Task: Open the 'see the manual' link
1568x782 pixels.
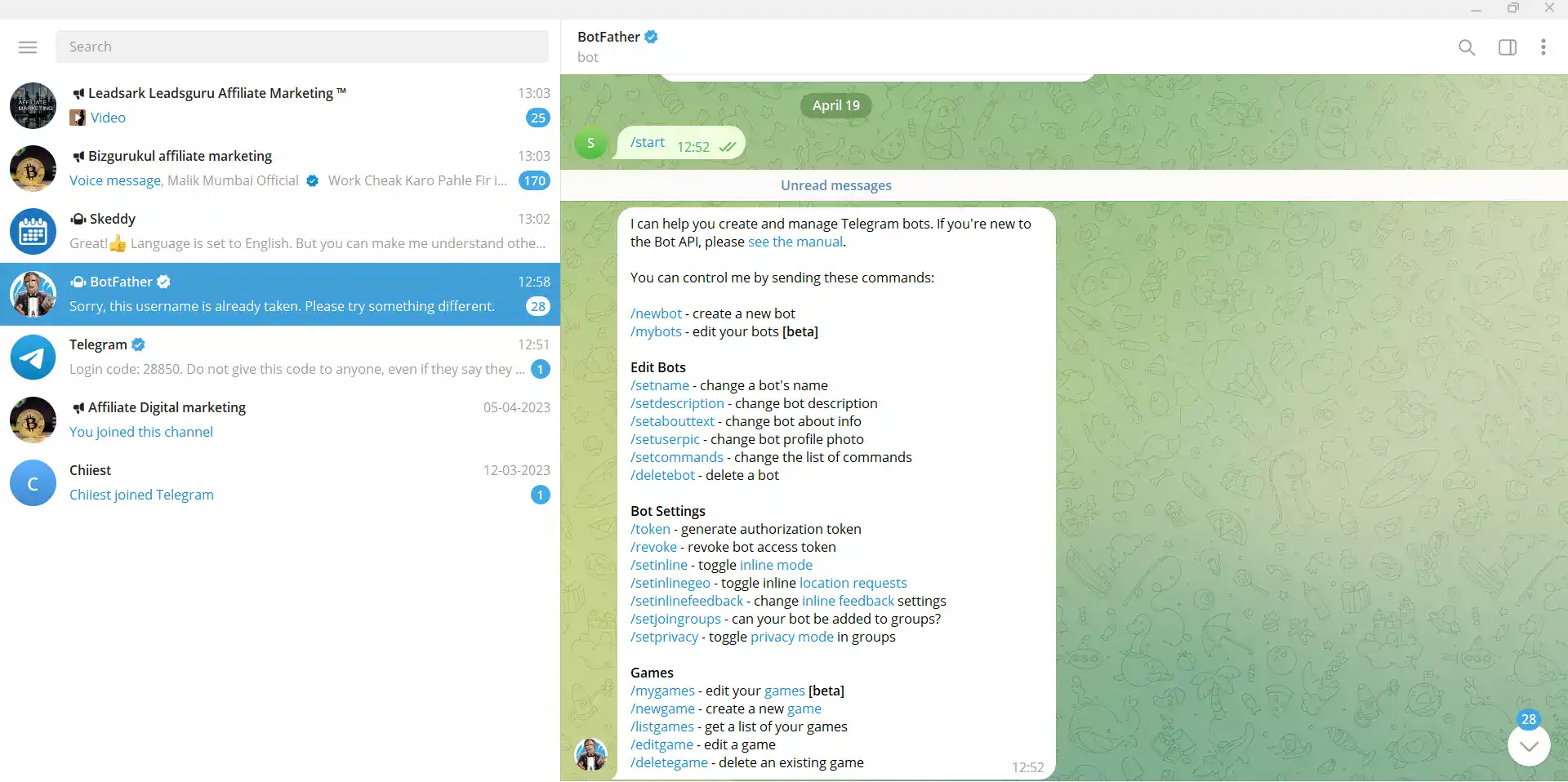Action: pyautogui.click(x=795, y=242)
